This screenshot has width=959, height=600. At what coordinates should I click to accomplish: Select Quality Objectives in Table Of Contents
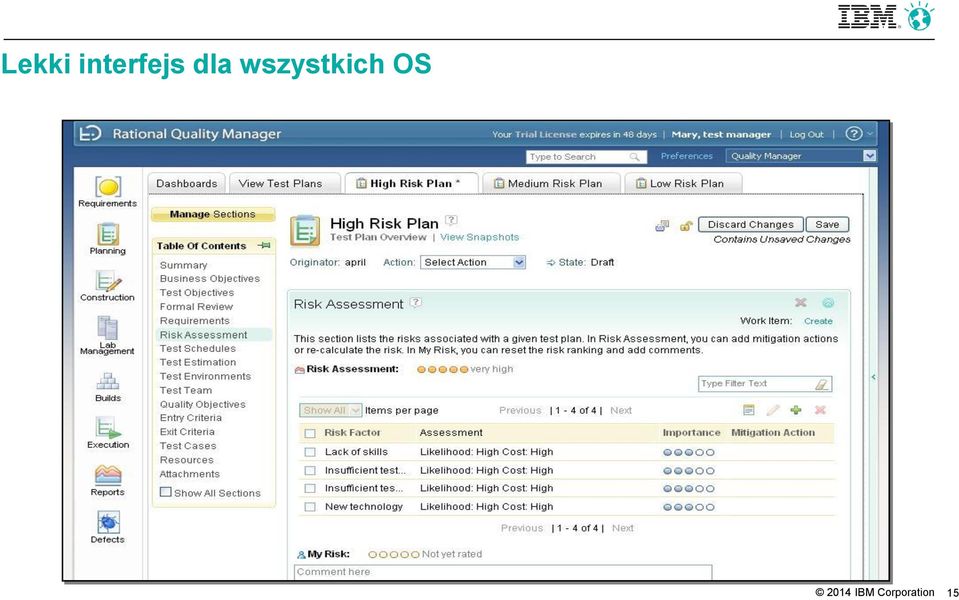(x=202, y=405)
